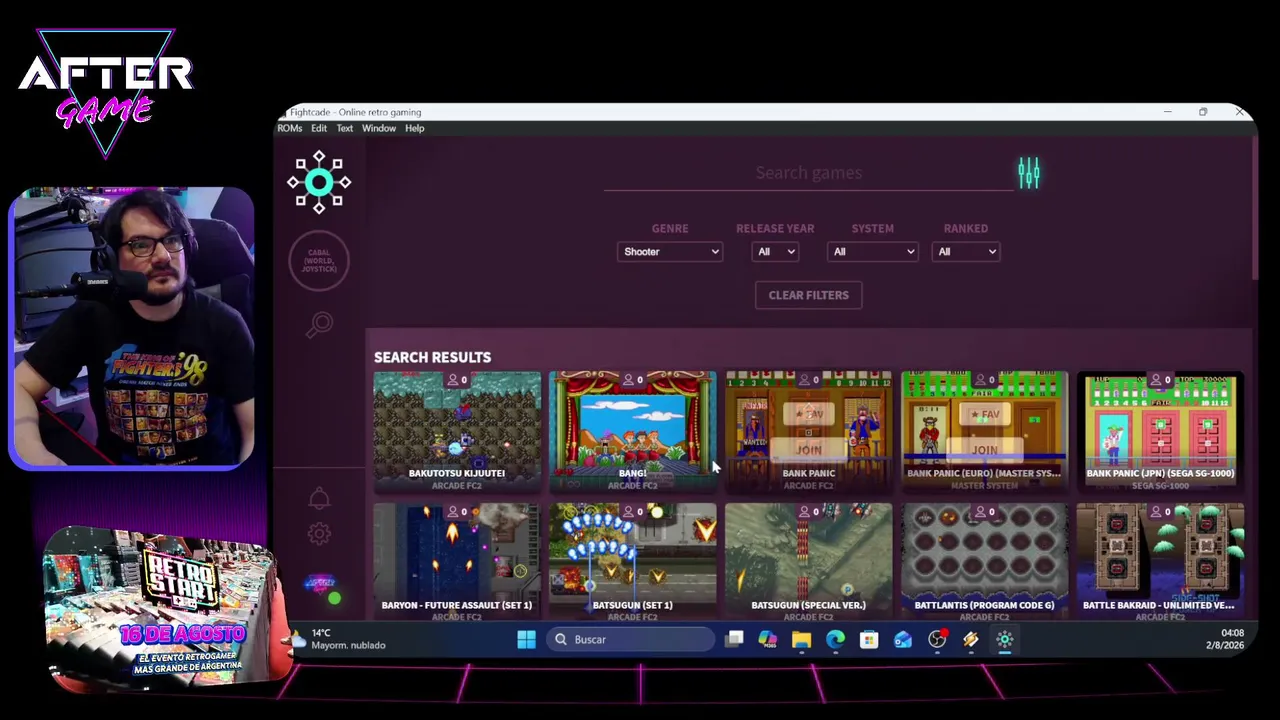Favorite the Bank Panic arcade game
Viewport: 1280px width, 720px height.
click(x=808, y=414)
